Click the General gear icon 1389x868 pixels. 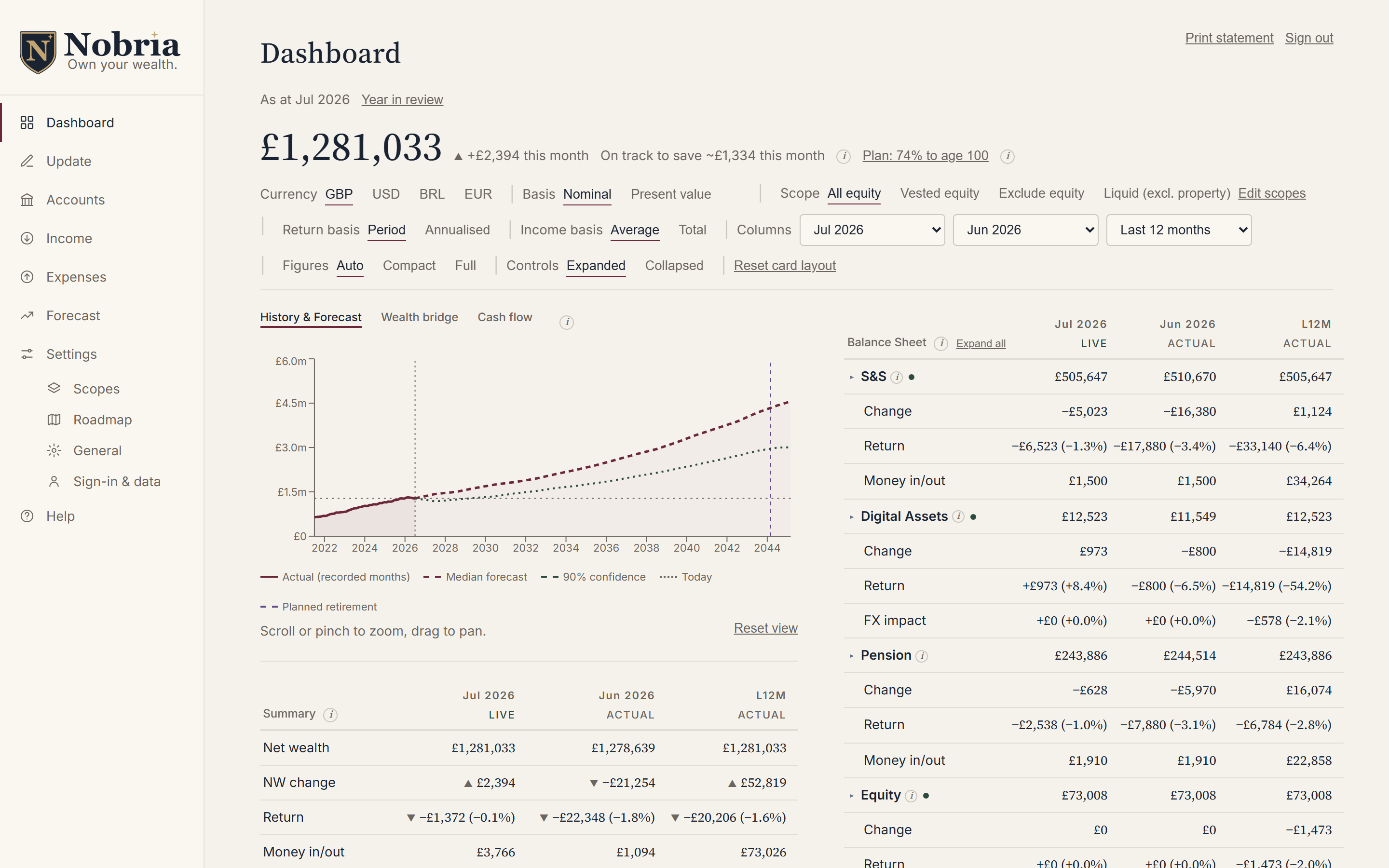point(54,451)
